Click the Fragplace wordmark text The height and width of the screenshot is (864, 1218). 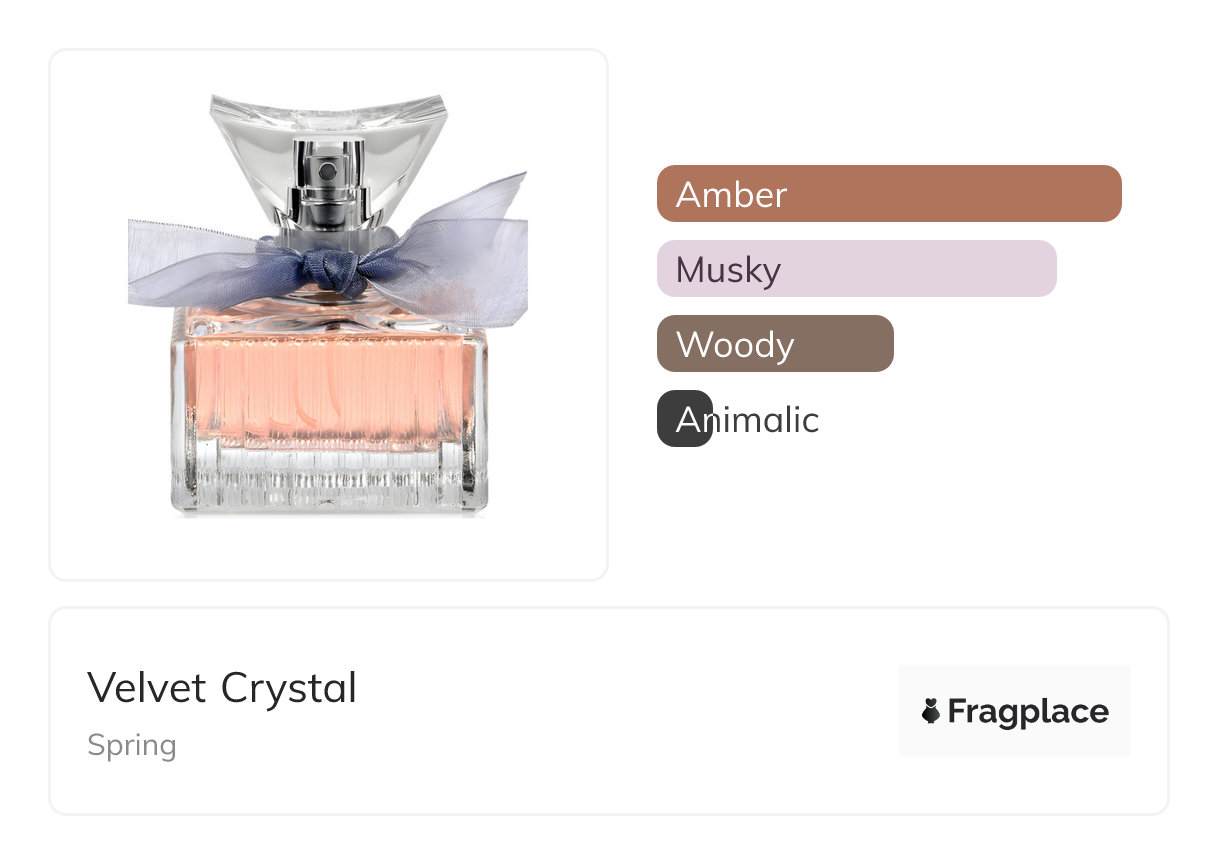coord(1028,712)
